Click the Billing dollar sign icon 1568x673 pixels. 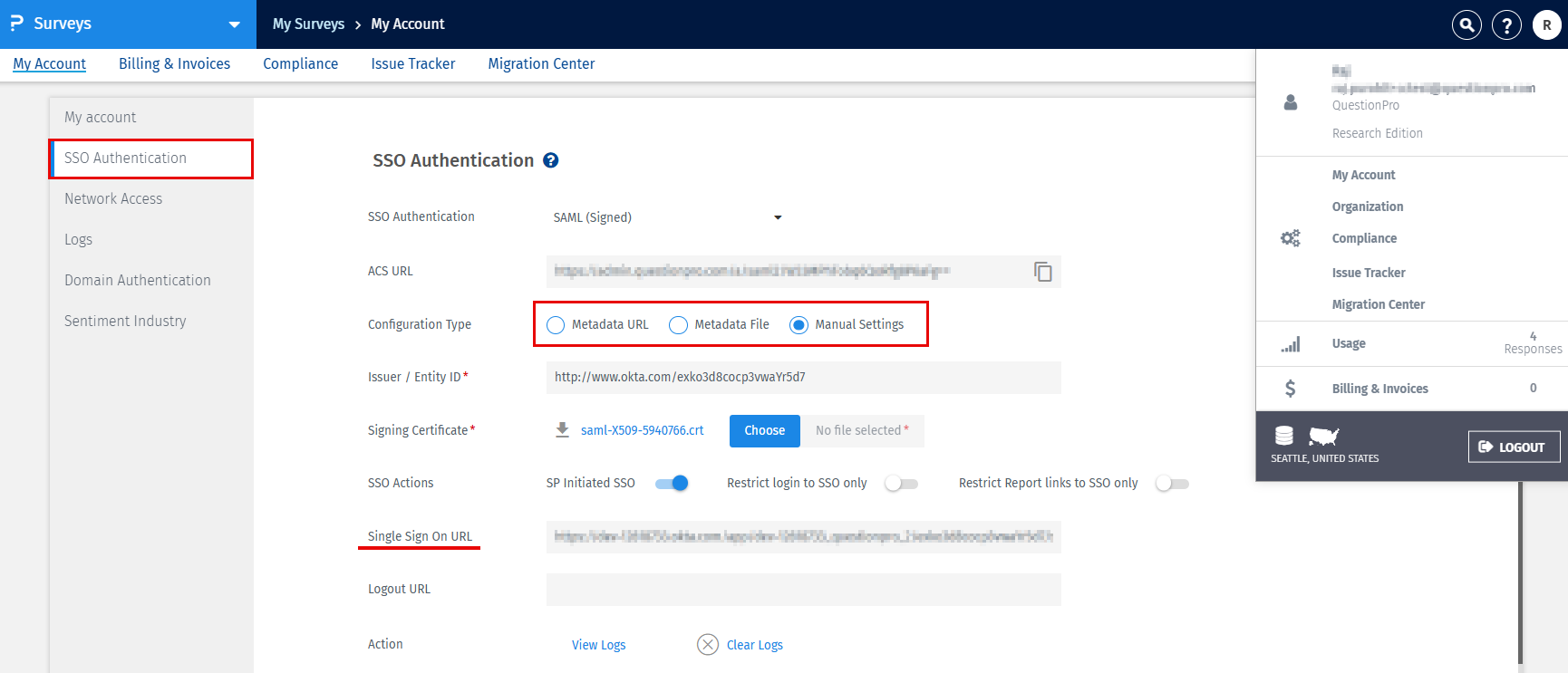coord(1291,389)
